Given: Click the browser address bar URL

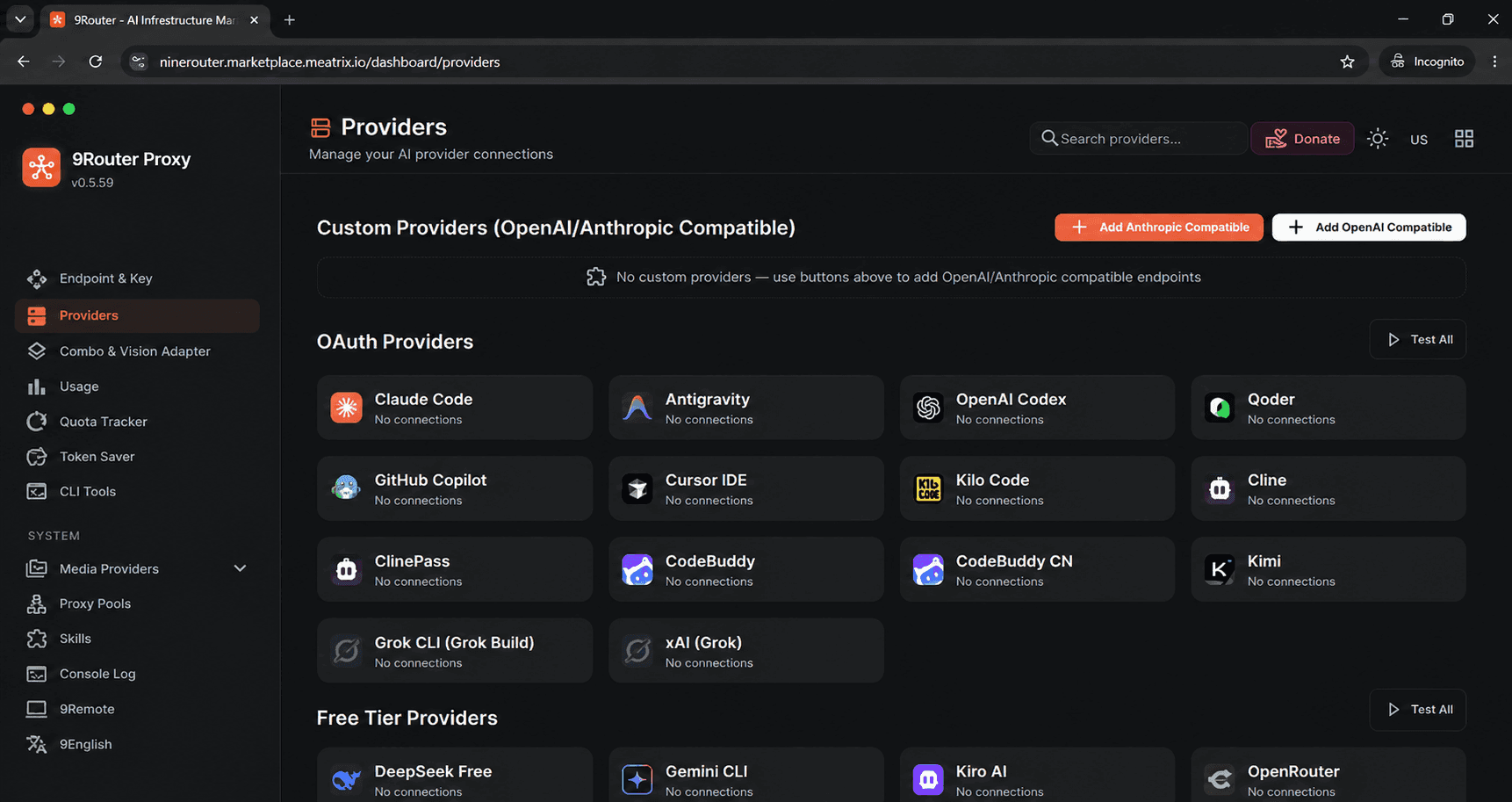Looking at the screenshot, I should click(x=329, y=61).
